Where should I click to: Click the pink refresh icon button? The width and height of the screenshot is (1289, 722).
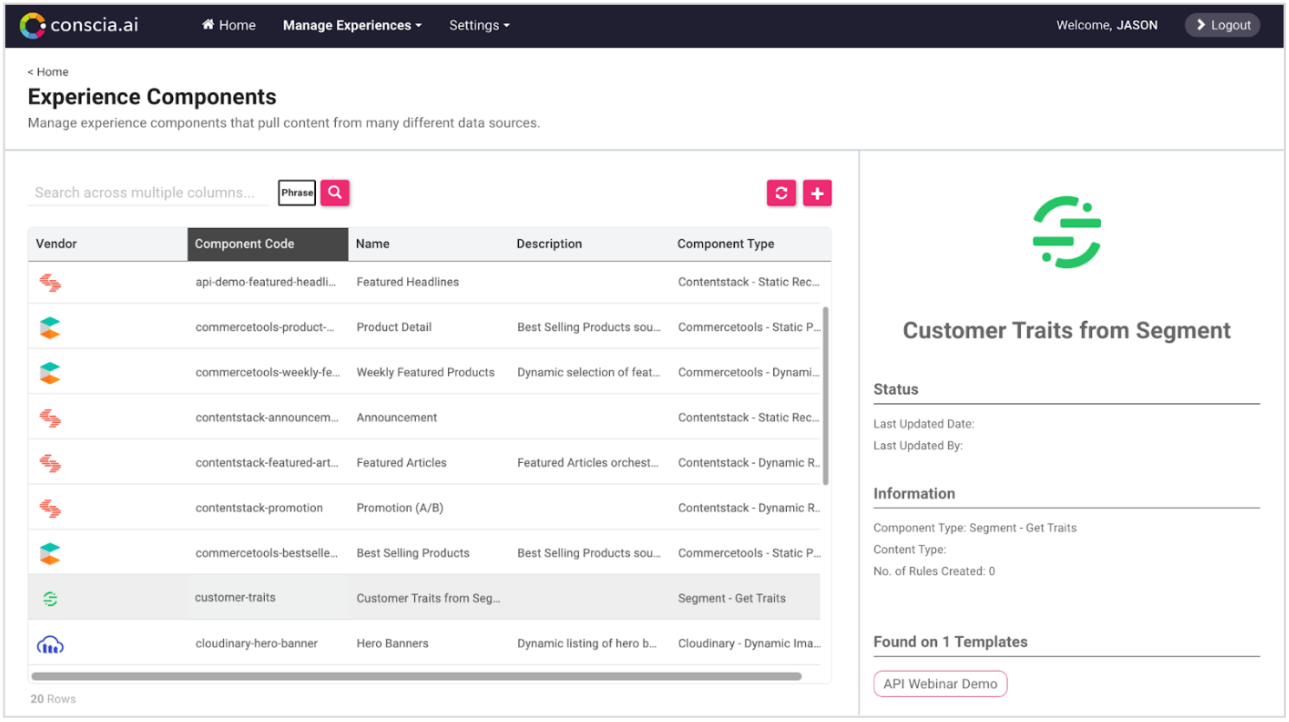point(781,193)
